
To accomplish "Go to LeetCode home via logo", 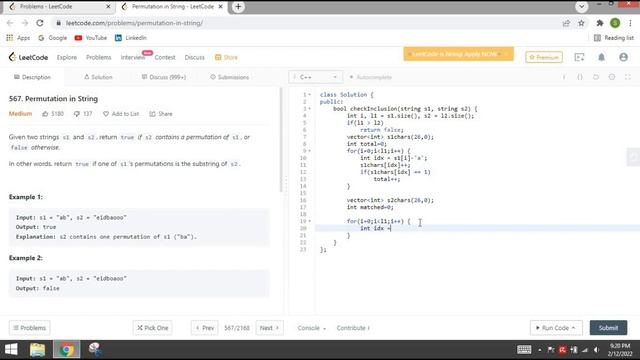I will [28, 57].
